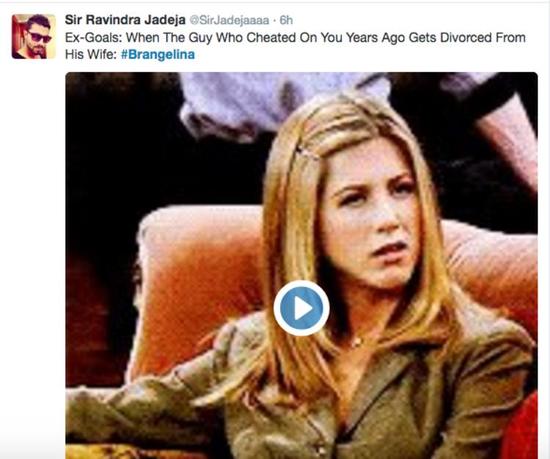
Task: Open the @SirJadejaaaa handle link
Action: point(229,20)
